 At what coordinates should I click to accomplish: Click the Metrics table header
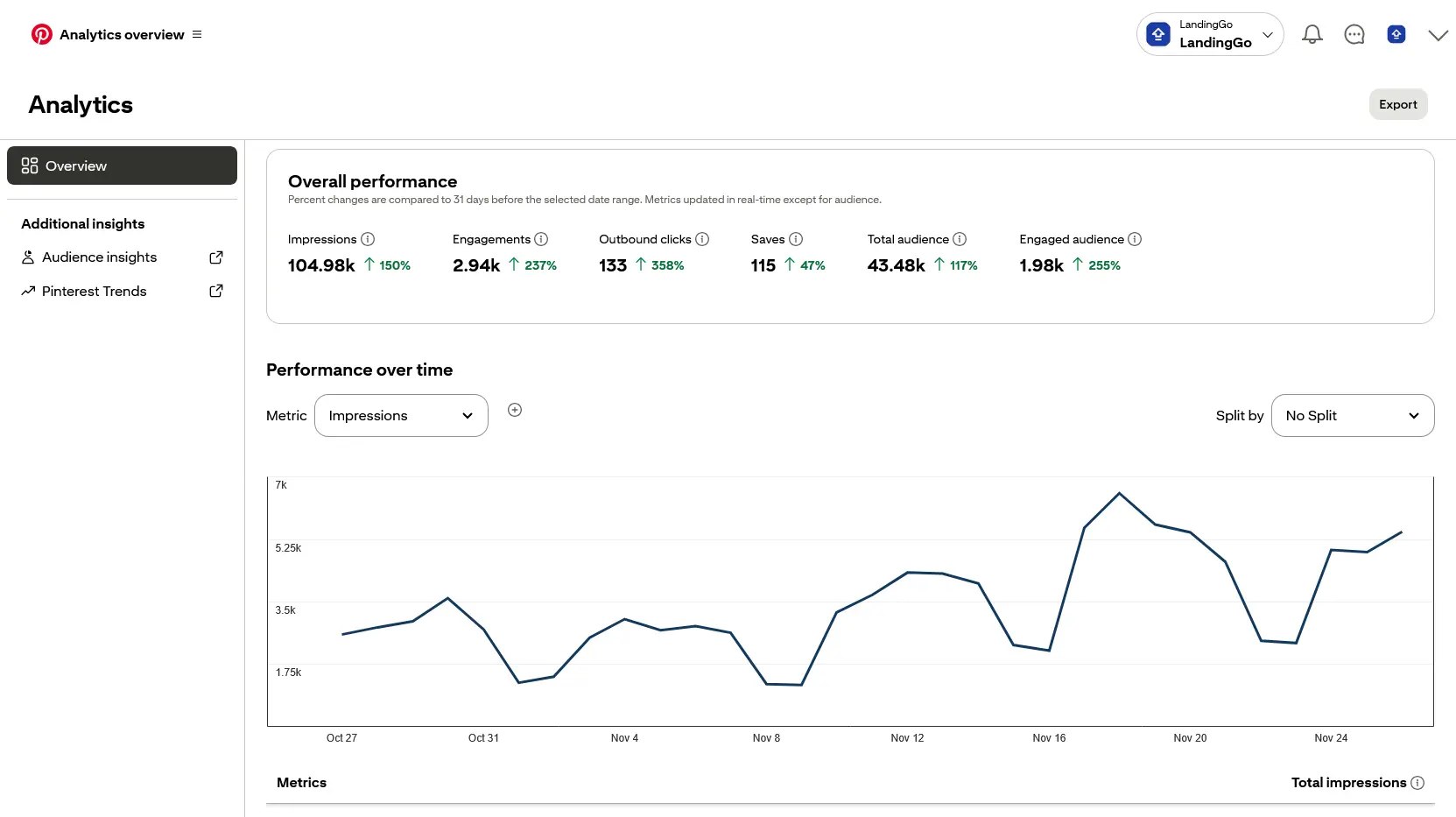301,783
